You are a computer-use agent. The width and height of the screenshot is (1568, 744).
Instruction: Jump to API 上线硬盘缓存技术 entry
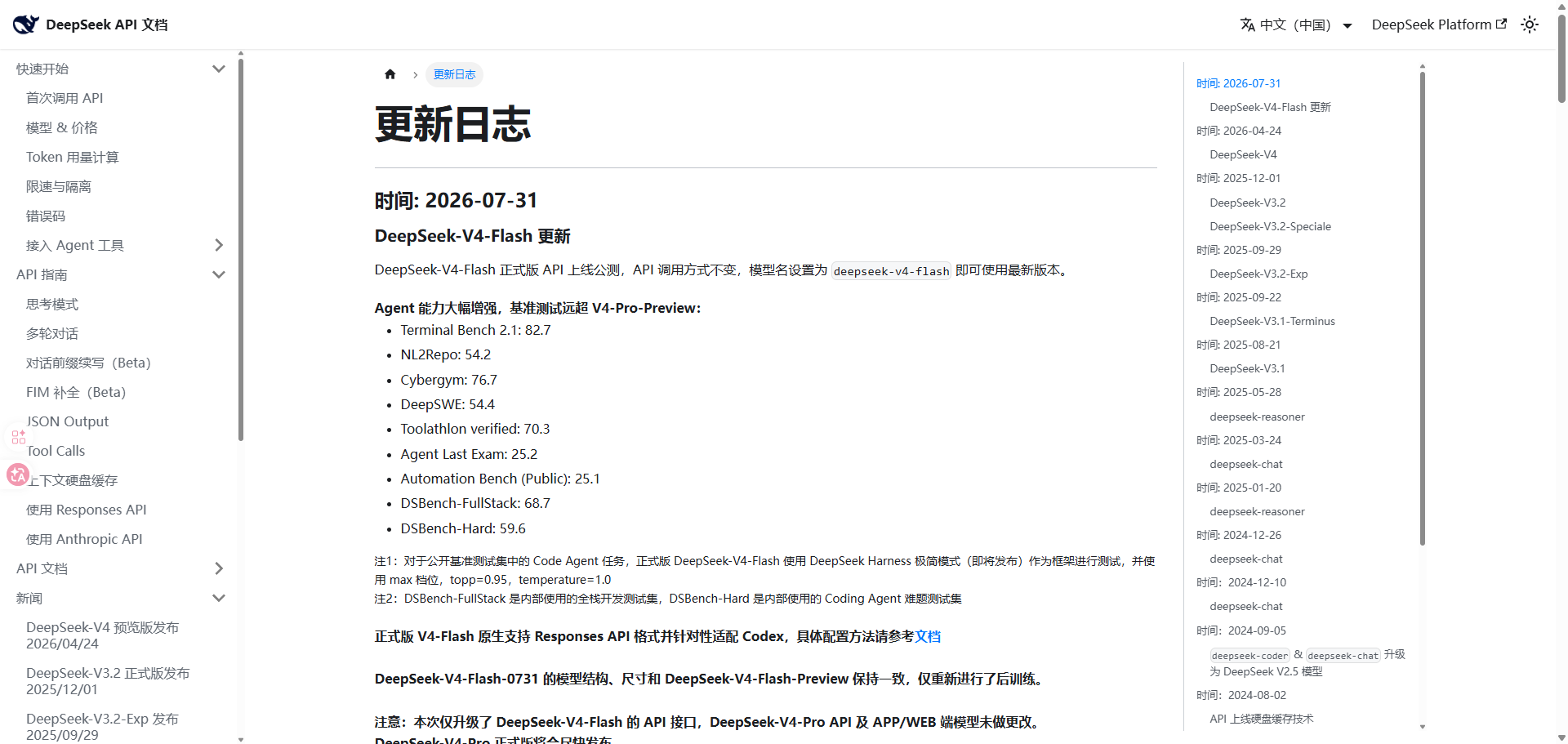pyautogui.click(x=1262, y=719)
